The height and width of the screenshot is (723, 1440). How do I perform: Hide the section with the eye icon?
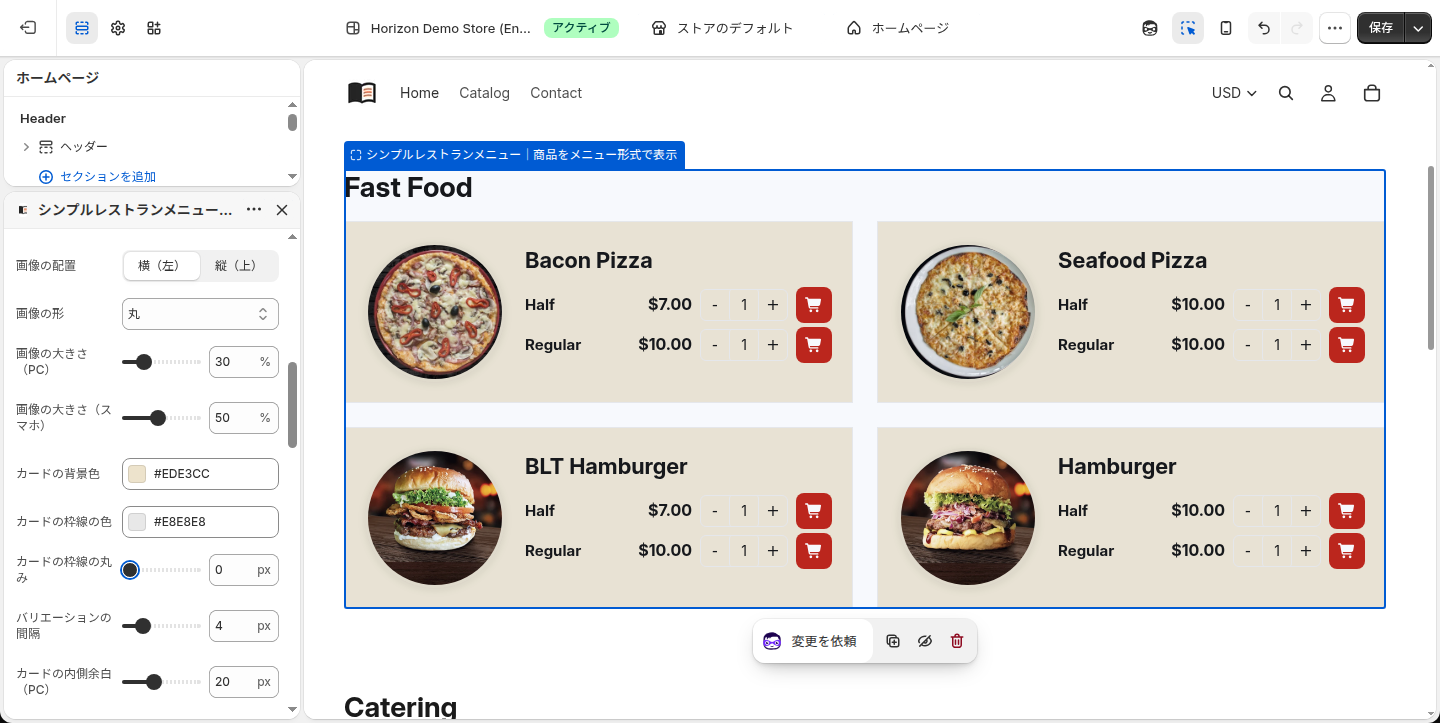[x=925, y=641]
